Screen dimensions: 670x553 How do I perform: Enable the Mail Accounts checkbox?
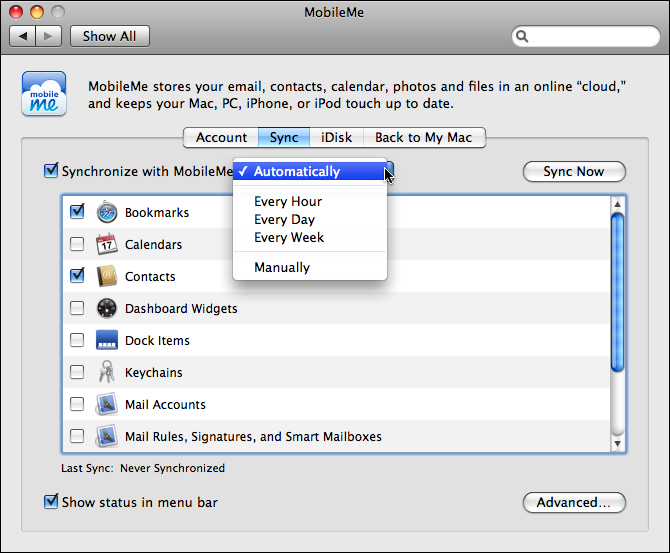[x=77, y=404]
